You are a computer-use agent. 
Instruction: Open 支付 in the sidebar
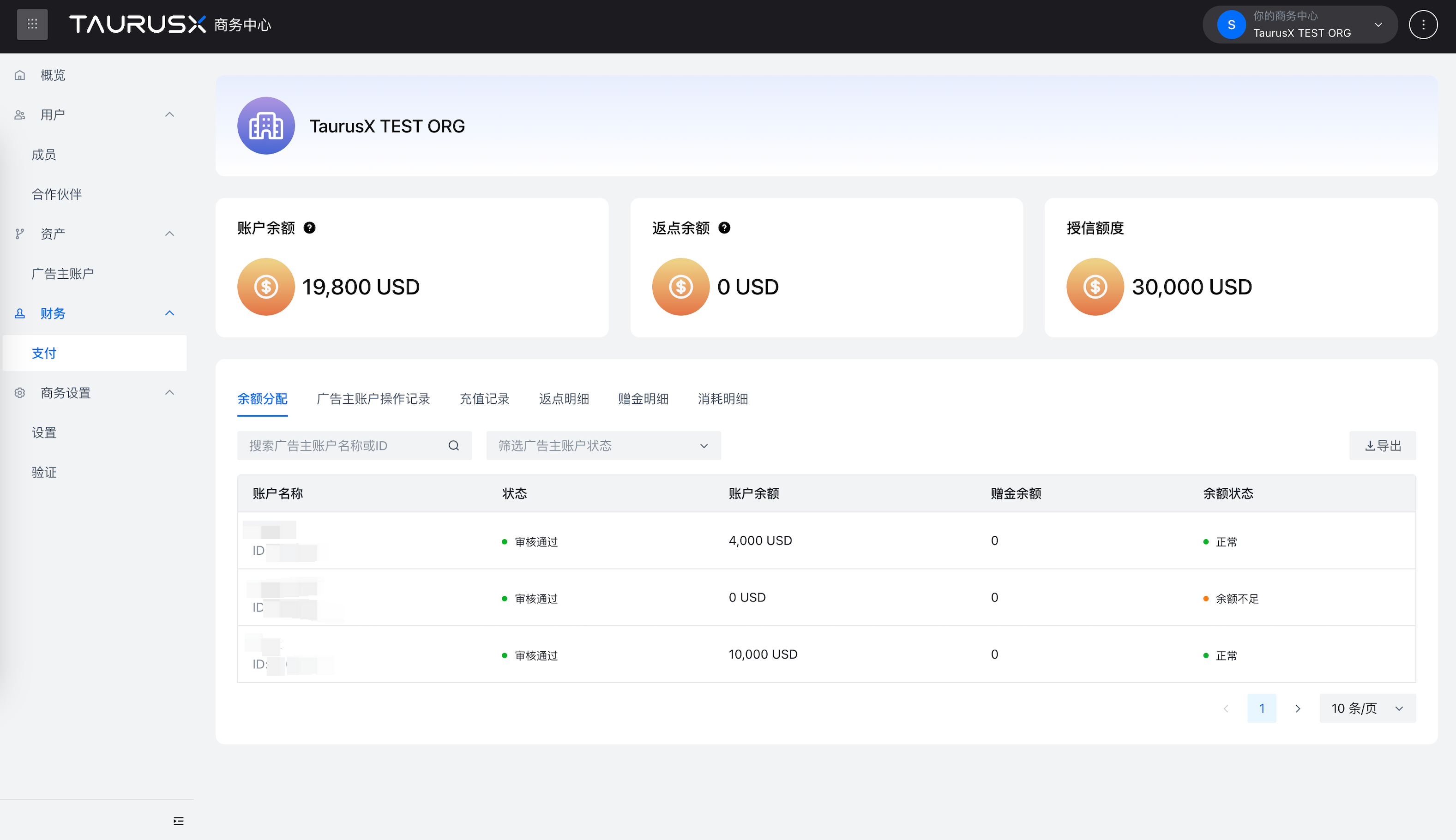tap(95, 353)
